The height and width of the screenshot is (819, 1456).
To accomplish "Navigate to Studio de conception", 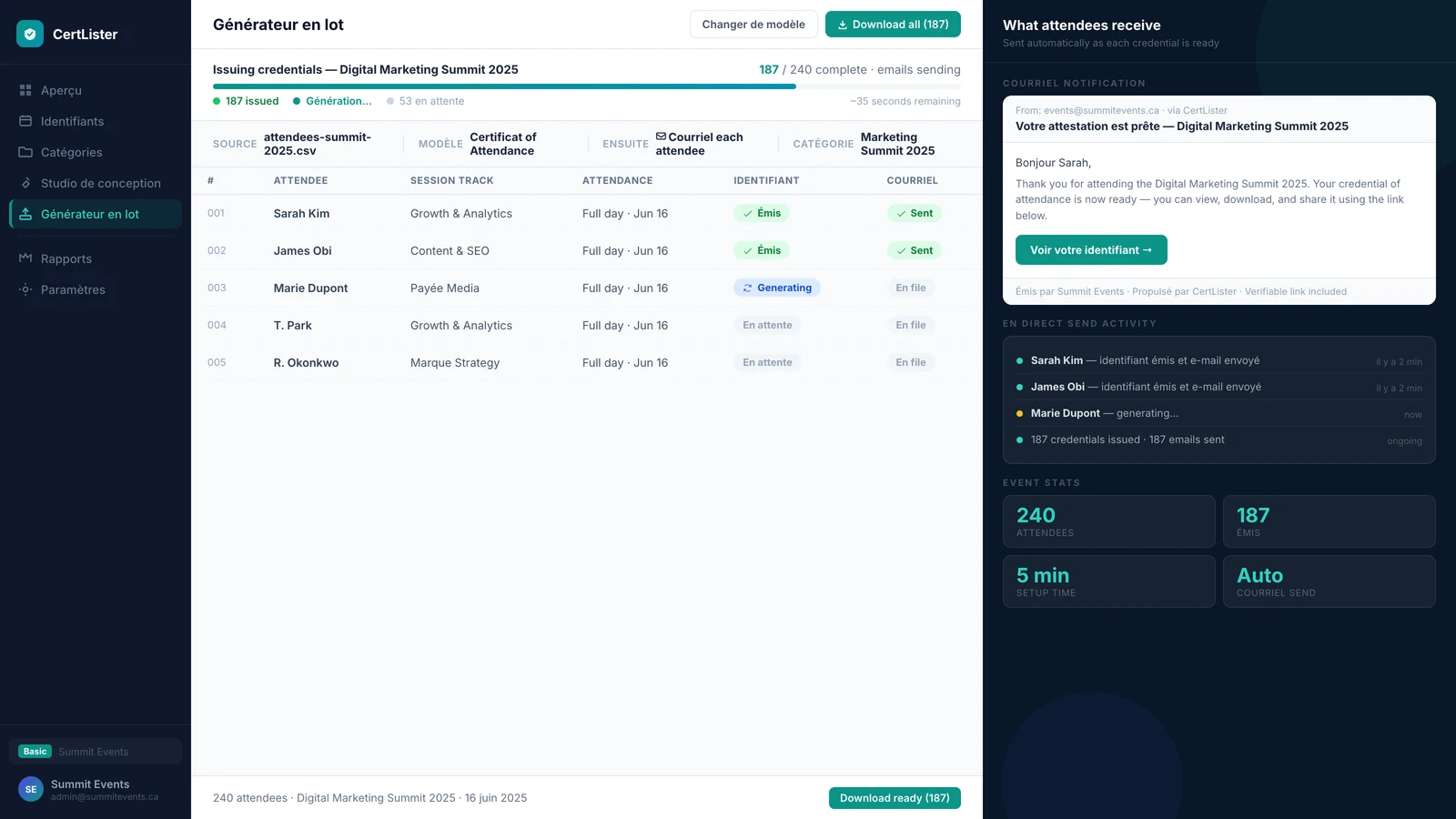I will pos(96,183).
